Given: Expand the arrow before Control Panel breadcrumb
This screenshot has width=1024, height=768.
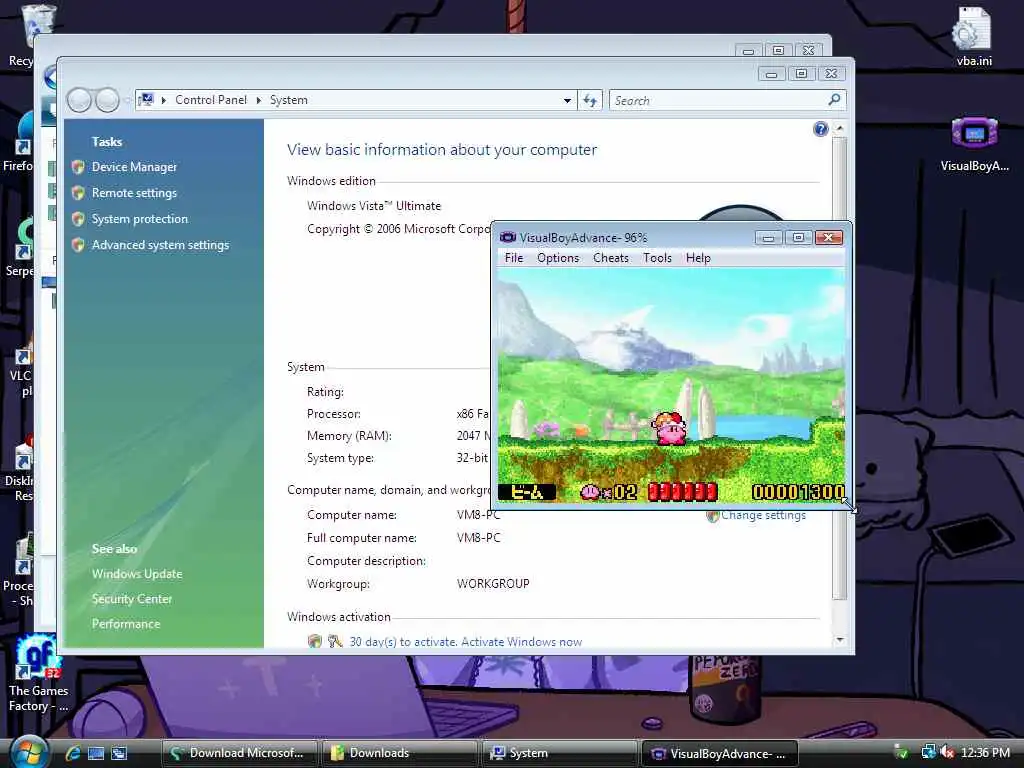Looking at the screenshot, I should click(x=163, y=101).
